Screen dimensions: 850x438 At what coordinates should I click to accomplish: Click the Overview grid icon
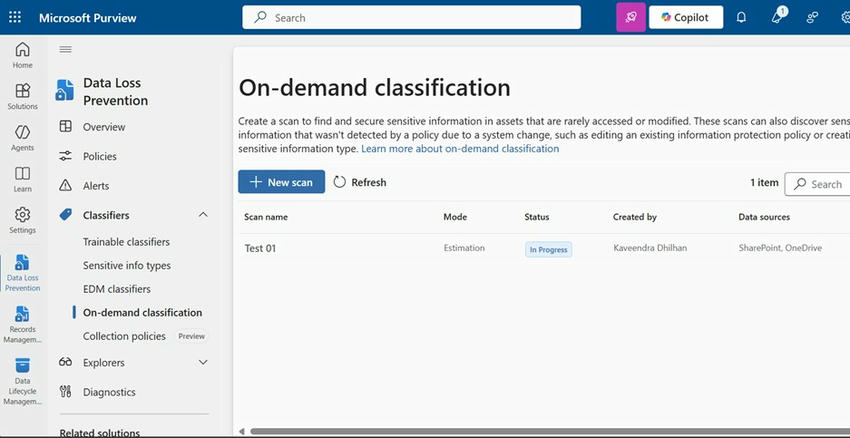pos(65,127)
